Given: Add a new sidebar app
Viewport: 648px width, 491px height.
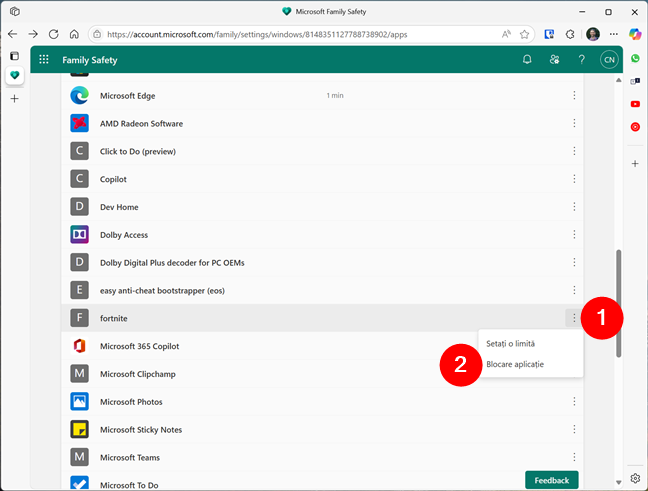Looking at the screenshot, I should tap(635, 164).
